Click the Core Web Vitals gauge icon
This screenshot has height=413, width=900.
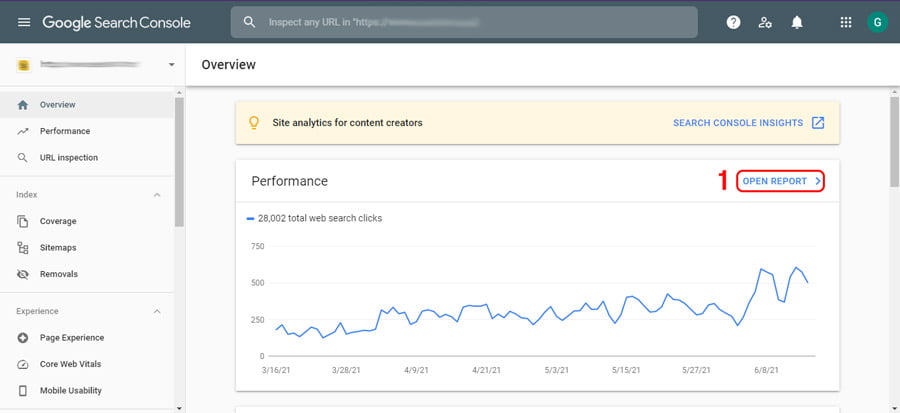click(x=22, y=364)
